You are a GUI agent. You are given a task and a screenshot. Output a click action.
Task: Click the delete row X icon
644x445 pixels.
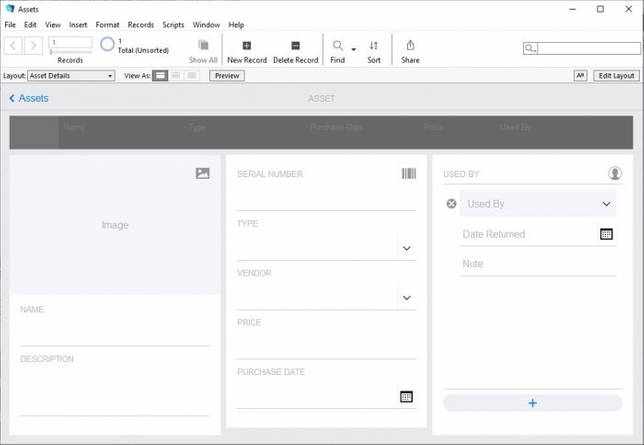(x=451, y=203)
